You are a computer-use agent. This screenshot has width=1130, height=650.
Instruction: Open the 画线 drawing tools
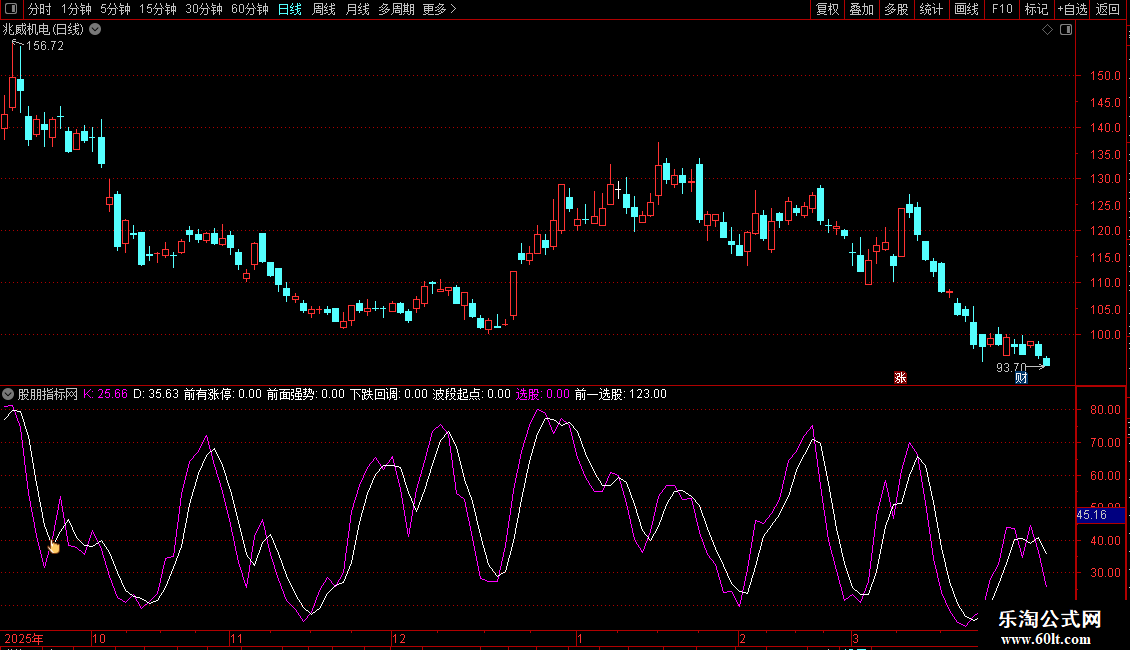(966, 9)
